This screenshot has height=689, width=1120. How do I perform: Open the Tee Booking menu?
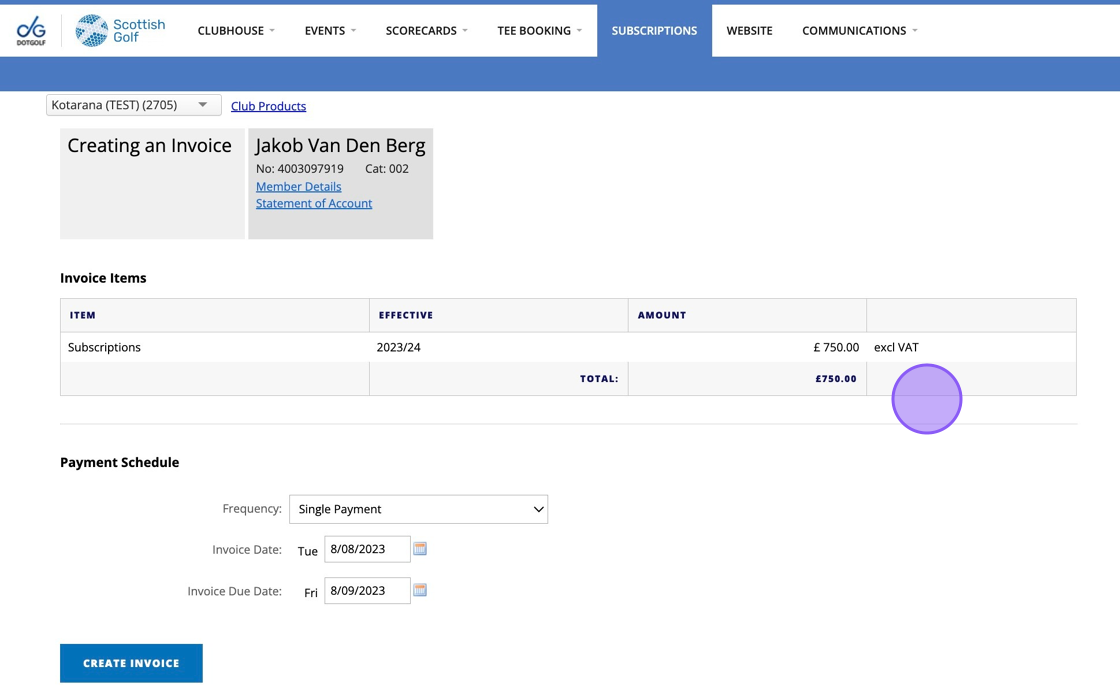click(539, 31)
